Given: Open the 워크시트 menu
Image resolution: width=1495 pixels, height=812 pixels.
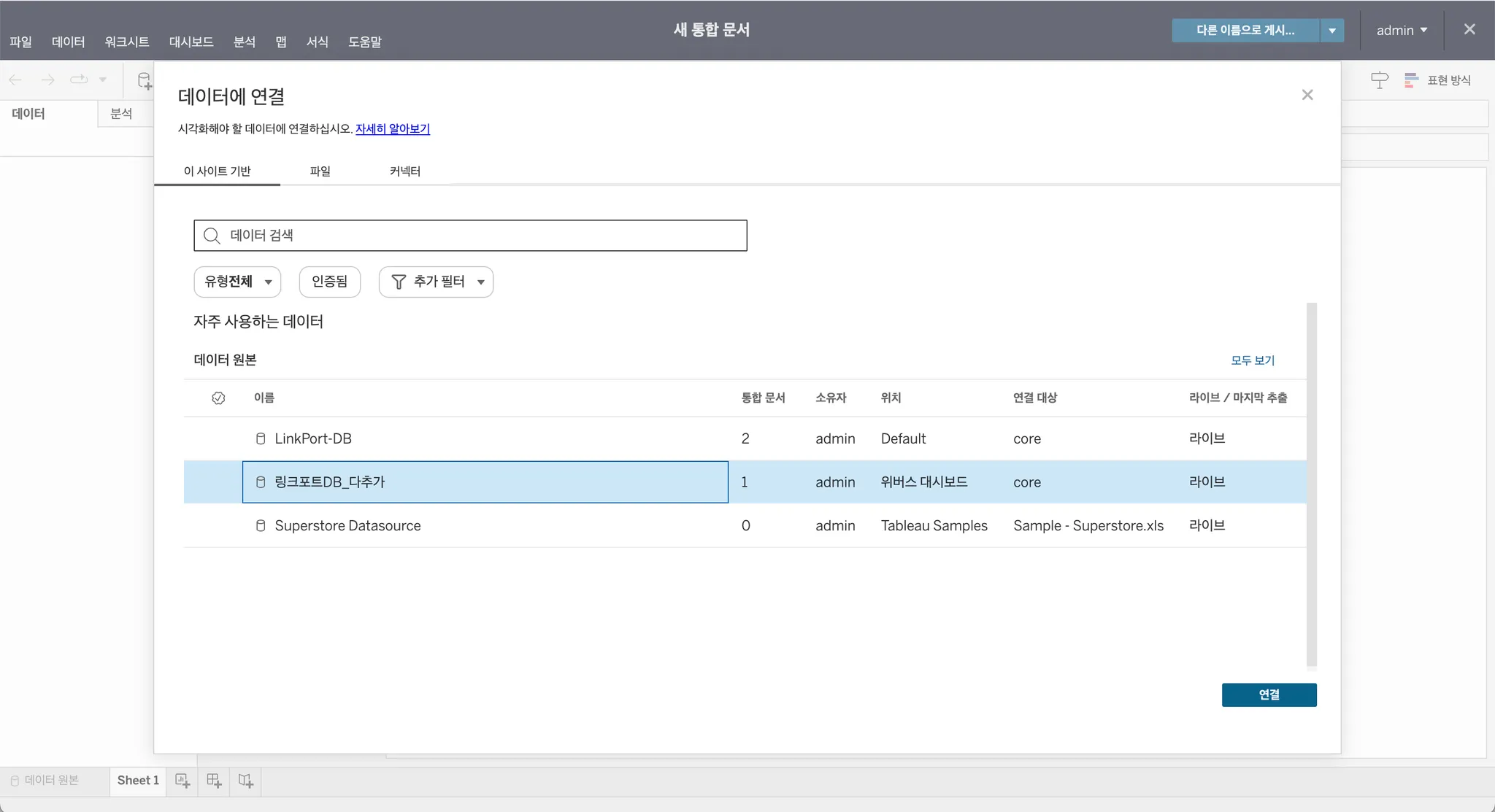Looking at the screenshot, I should tap(126, 42).
